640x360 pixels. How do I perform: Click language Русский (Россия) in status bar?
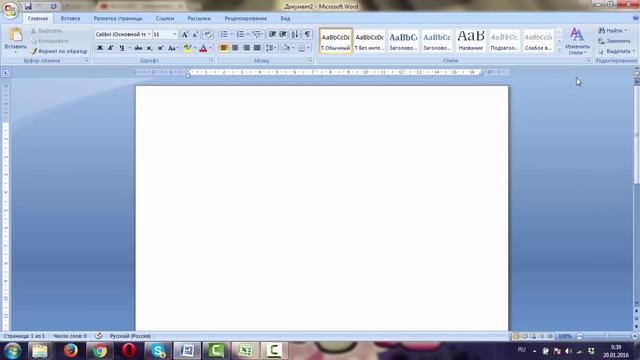pos(130,336)
